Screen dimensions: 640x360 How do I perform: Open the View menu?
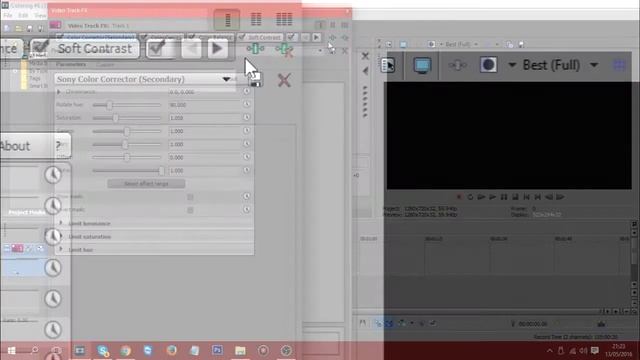(40, 16)
